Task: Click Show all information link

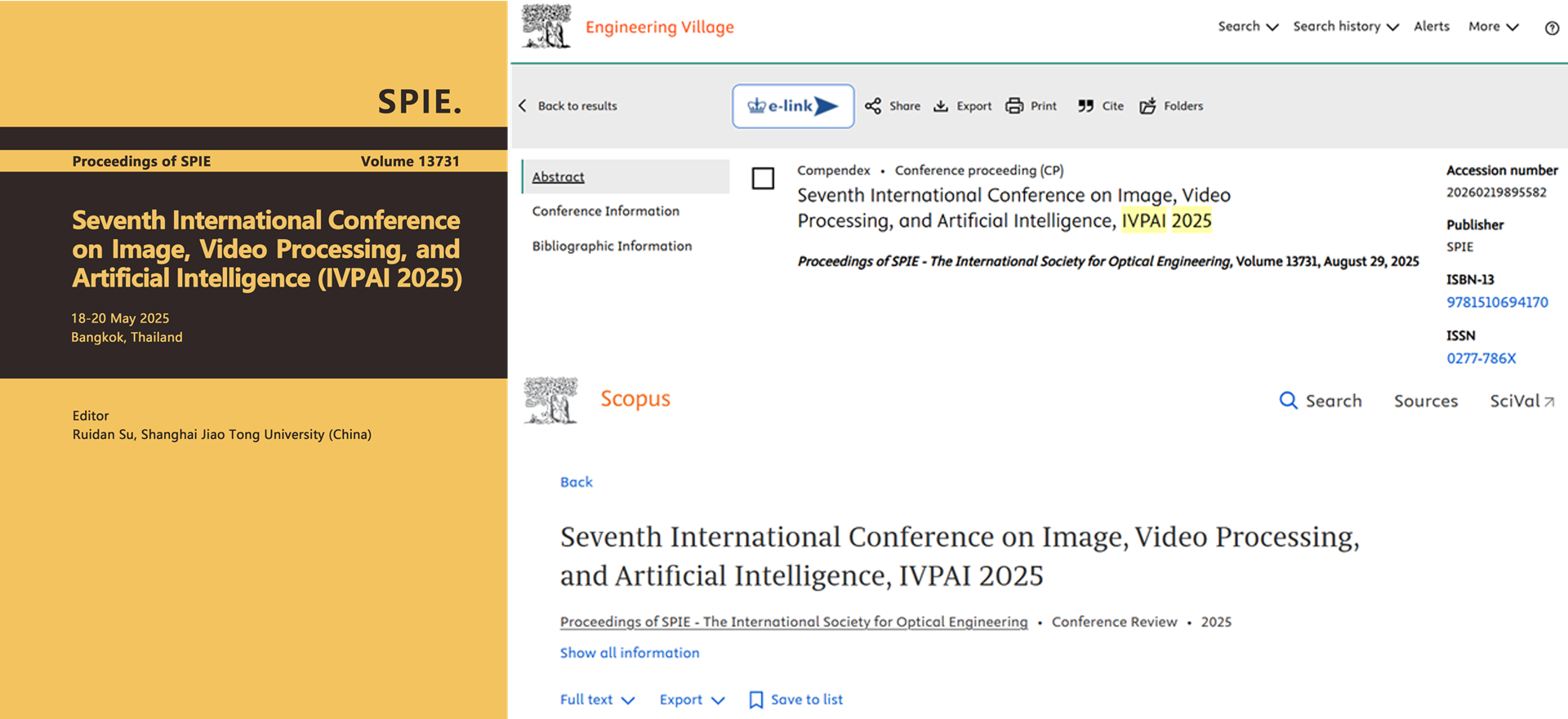Action: (630, 653)
